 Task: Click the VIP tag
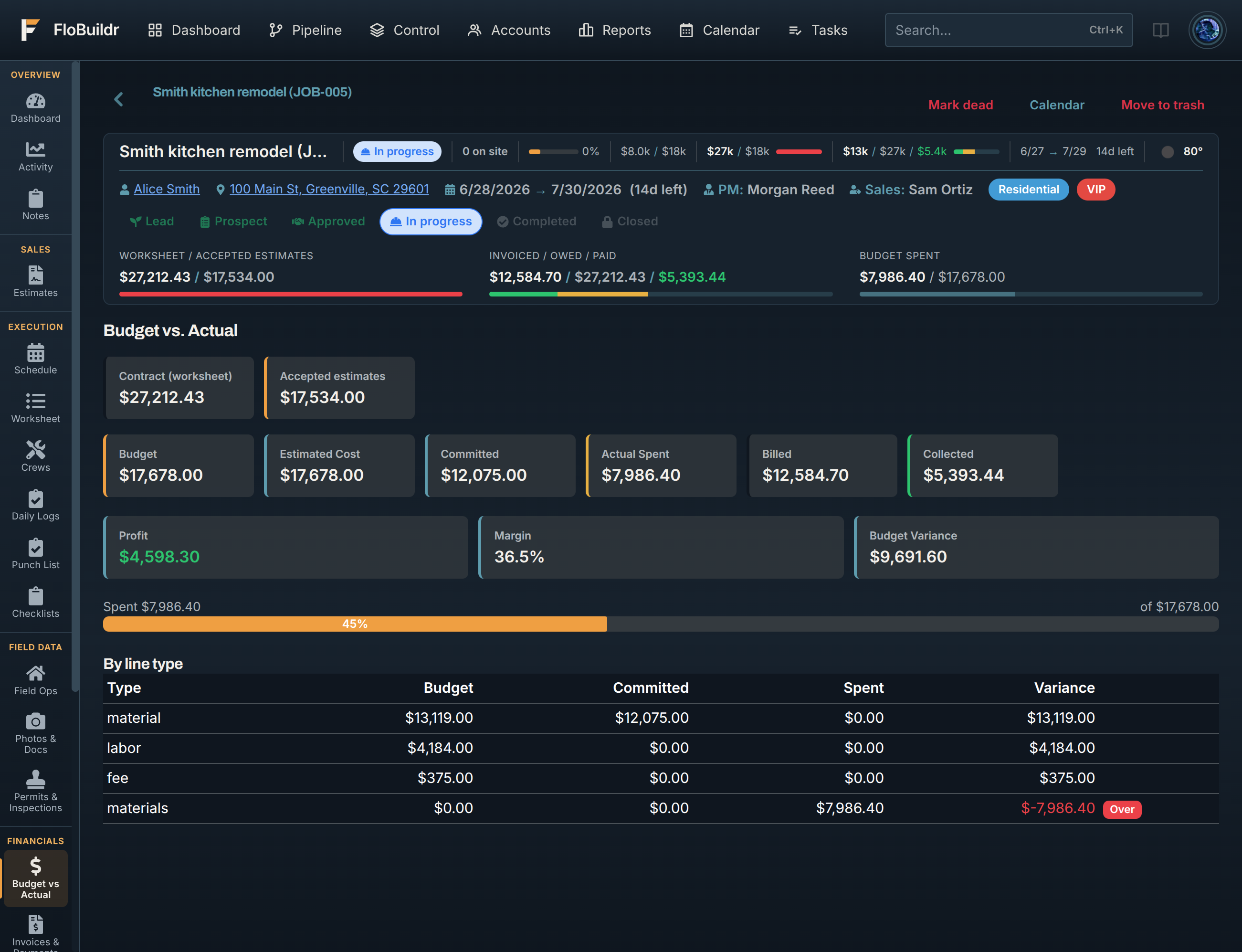tap(1096, 189)
